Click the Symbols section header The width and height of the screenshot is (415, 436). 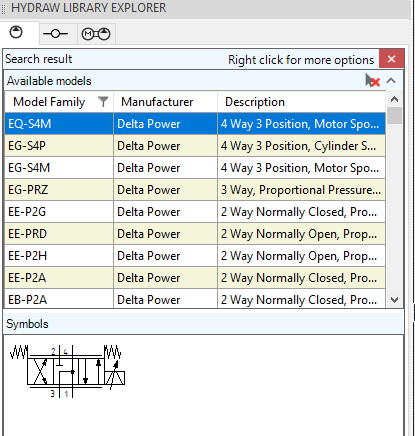coord(203,324)
